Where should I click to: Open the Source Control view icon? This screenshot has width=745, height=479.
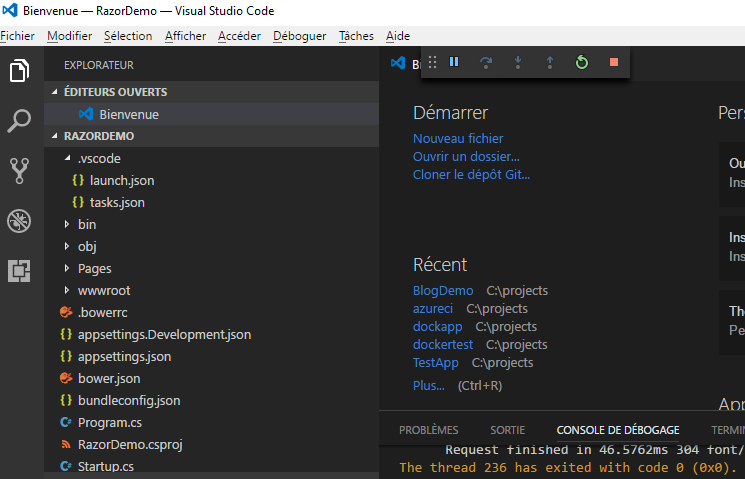tap(20, 170)
